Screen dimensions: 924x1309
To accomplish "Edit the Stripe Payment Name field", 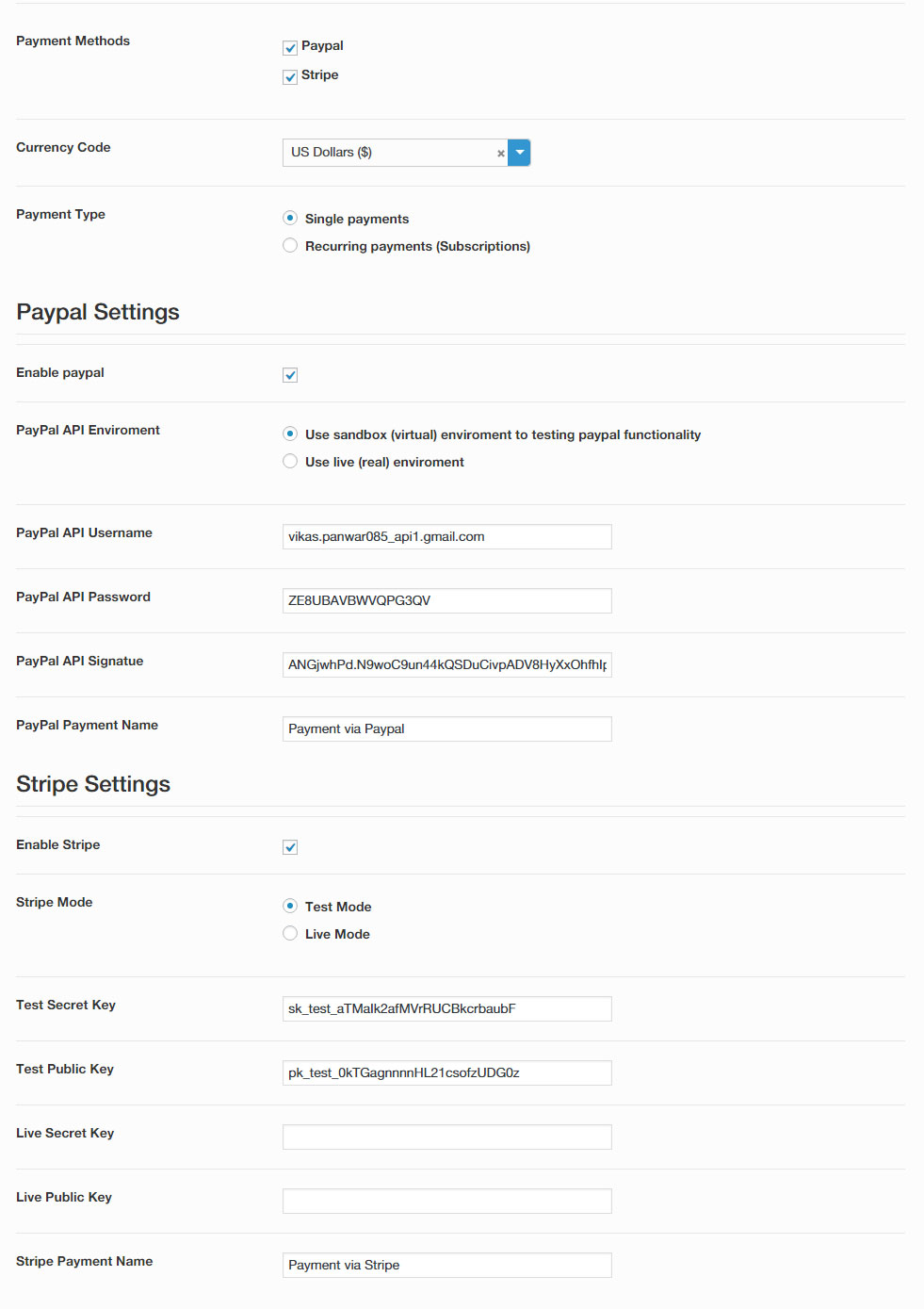I will [446, 1265].
